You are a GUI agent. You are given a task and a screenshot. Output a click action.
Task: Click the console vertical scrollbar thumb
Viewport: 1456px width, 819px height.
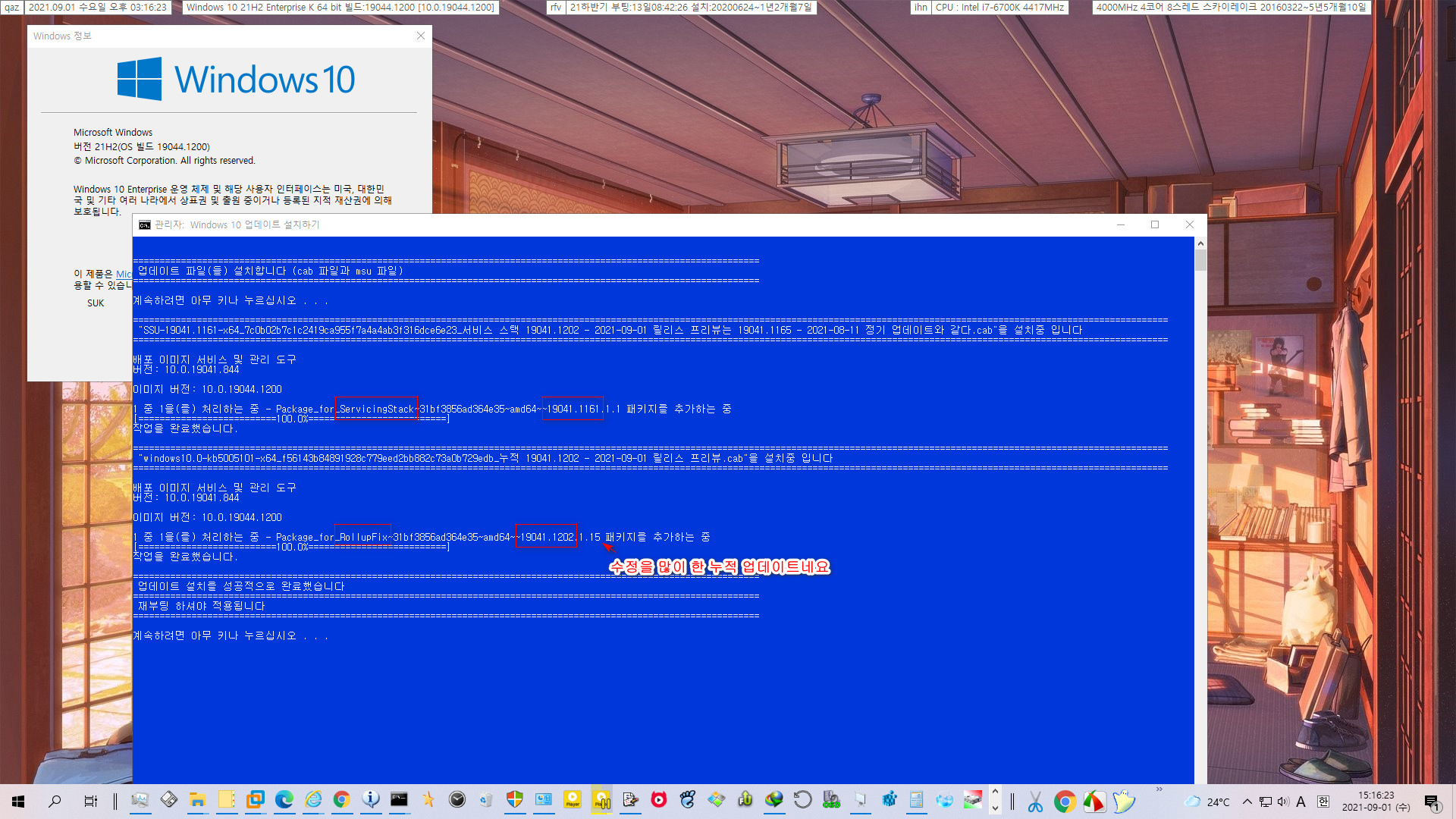click(x=1200, y=260)
